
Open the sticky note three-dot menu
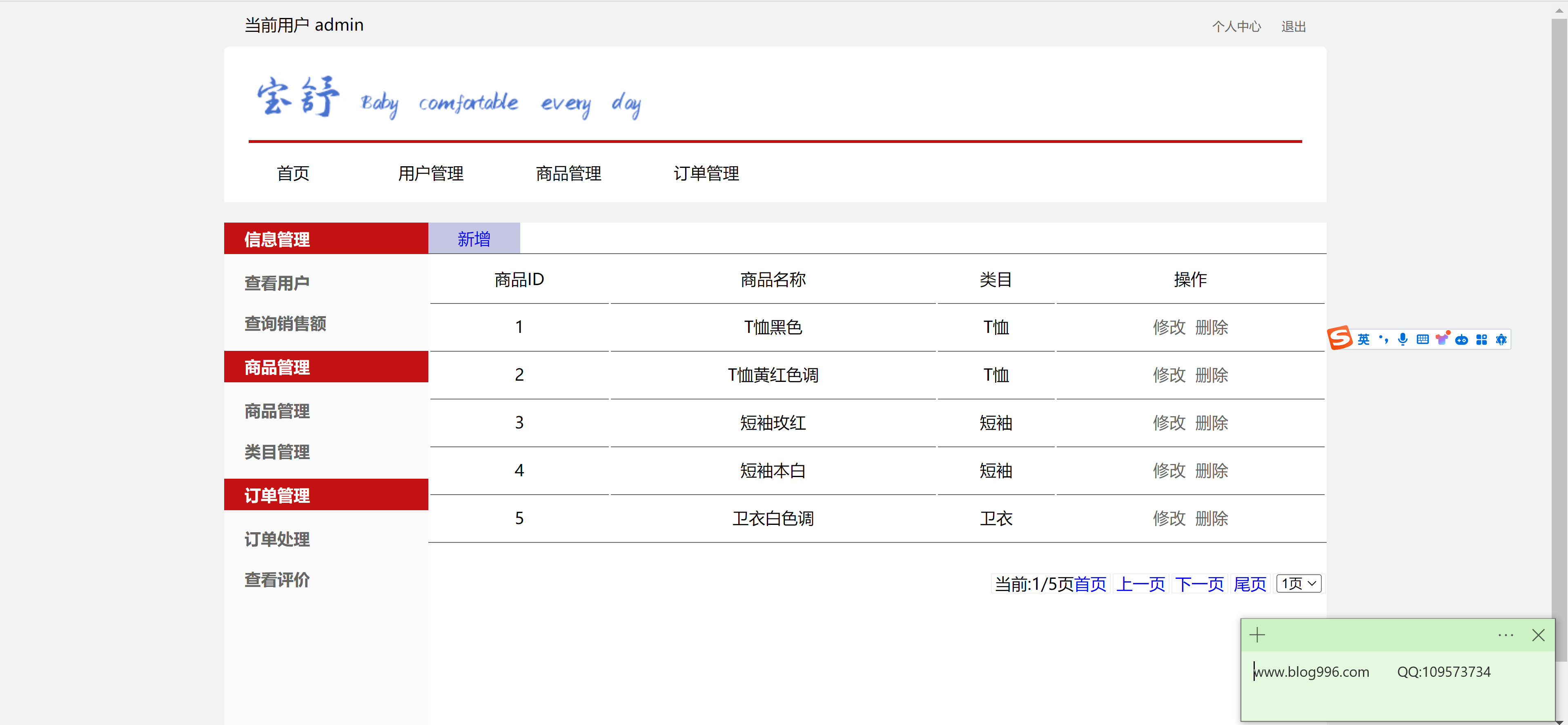[1505, 636]
